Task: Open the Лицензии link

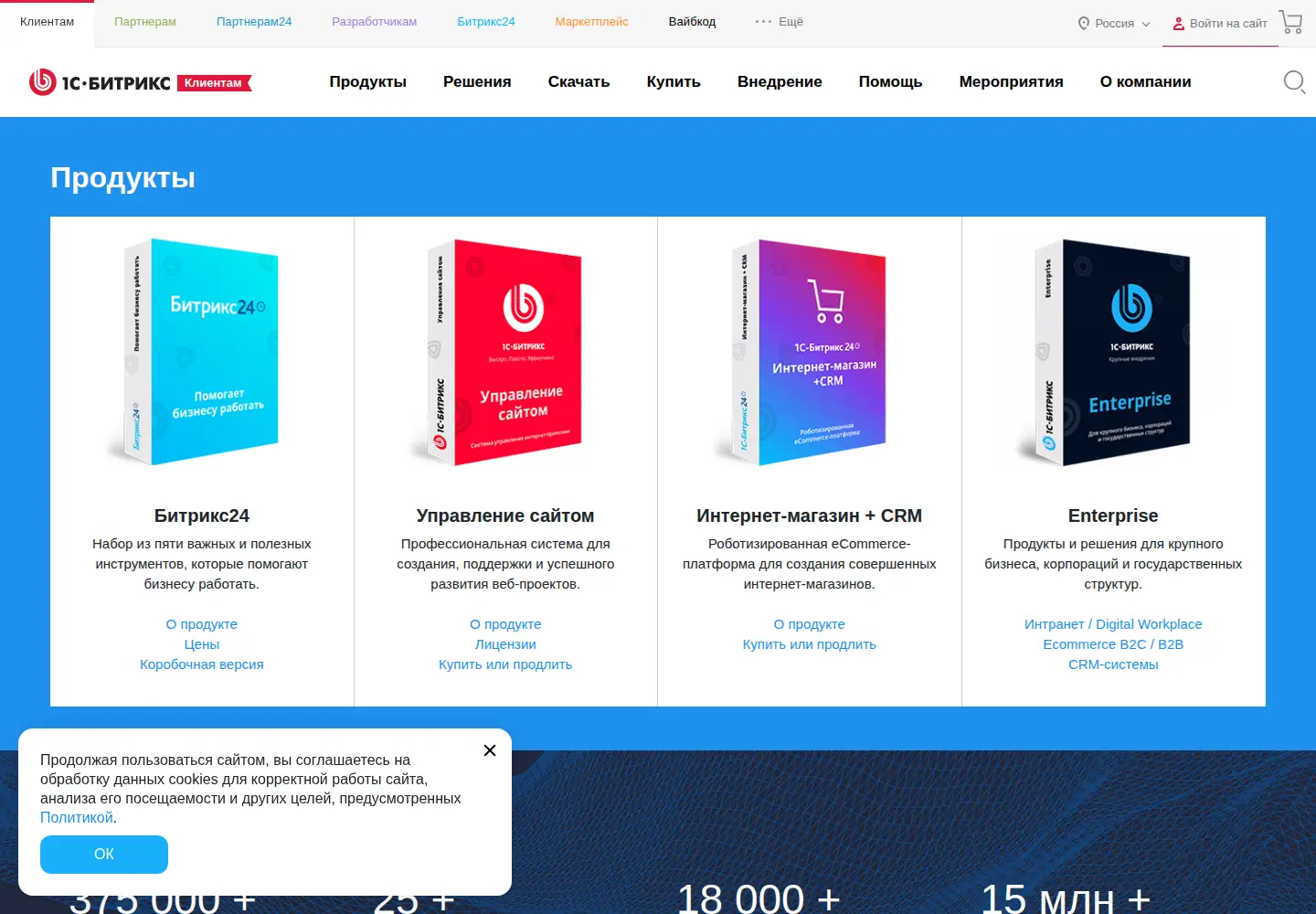Action: point(505,644)
